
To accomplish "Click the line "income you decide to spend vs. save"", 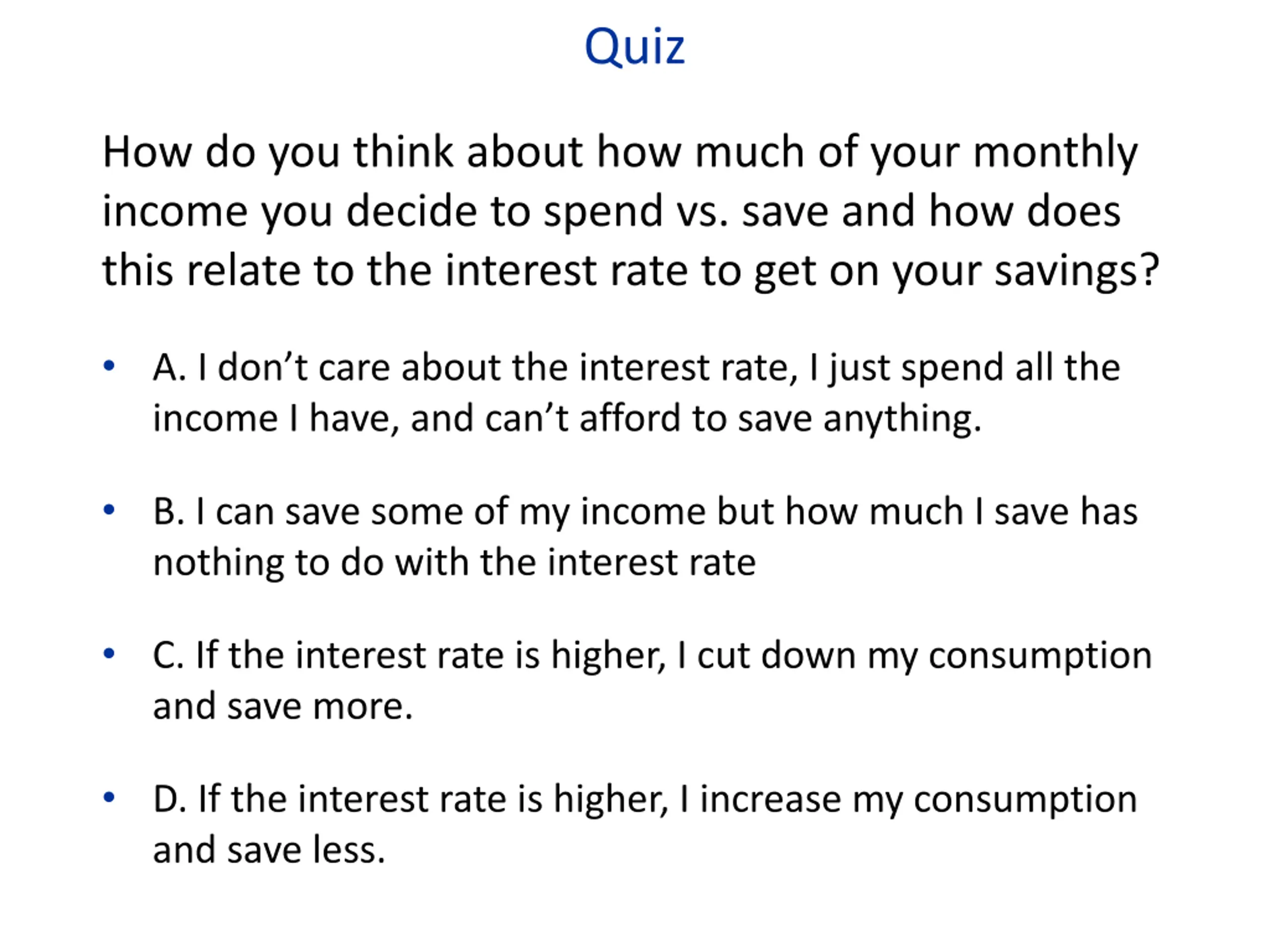I will pyautogui.click(x=612, y=212).
